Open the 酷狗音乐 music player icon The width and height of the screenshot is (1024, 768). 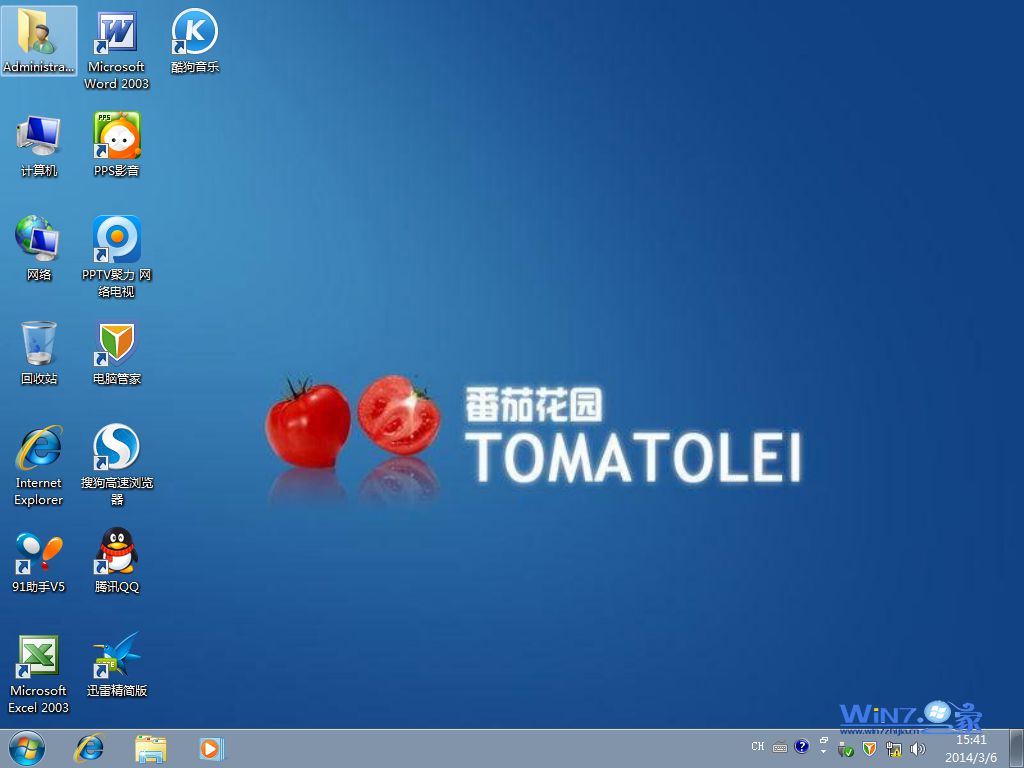point(195,40)
